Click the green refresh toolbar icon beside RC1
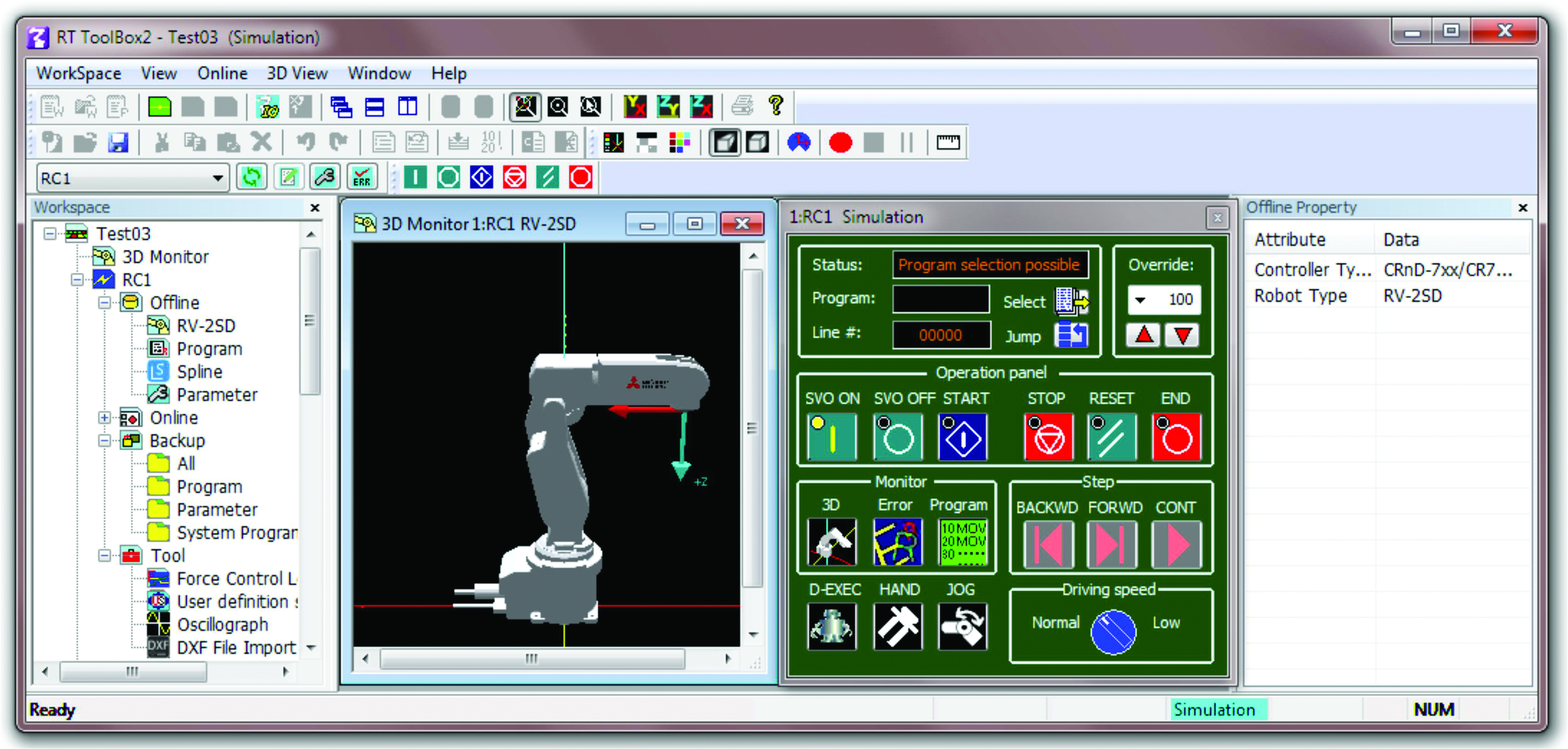Viewport: 1568px width, 749px height. [x=252, y=177]
